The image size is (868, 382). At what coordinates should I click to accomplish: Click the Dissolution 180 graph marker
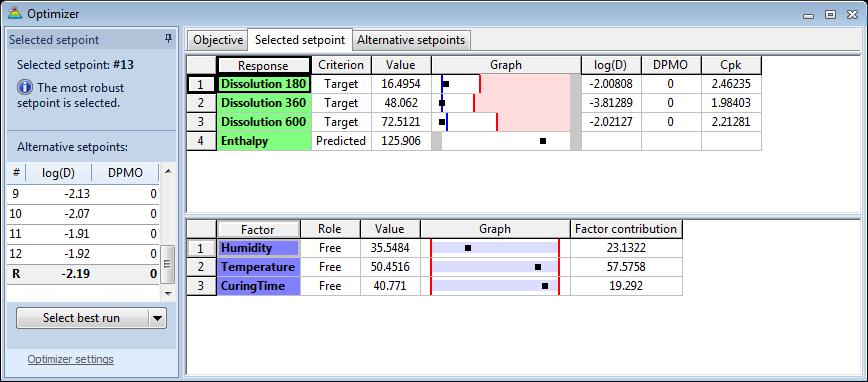446,84
